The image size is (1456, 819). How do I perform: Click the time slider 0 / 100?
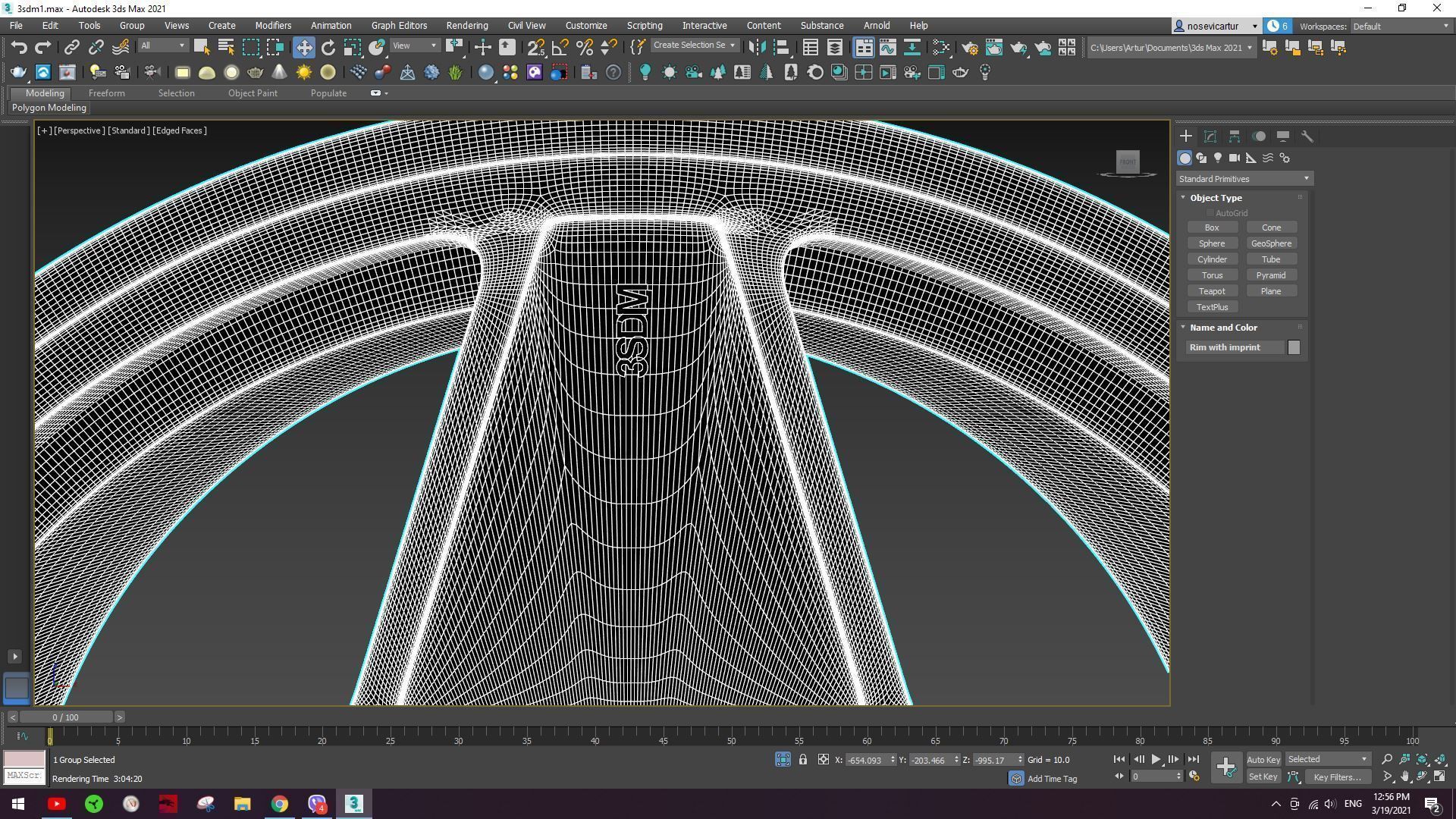click(x=66, y=717)
